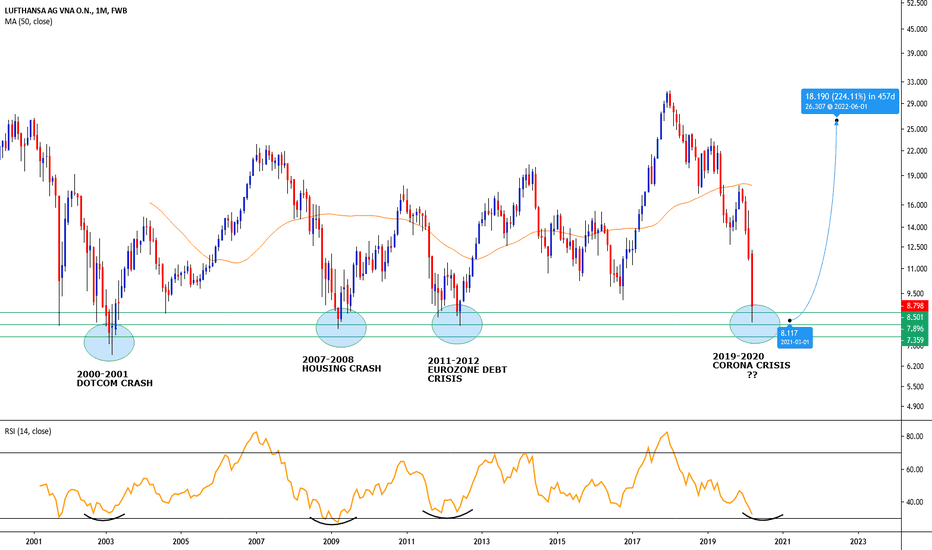Click the 45.000 price axis label
The height and width of the screenshot is (550, 932).
coord(915,29)
